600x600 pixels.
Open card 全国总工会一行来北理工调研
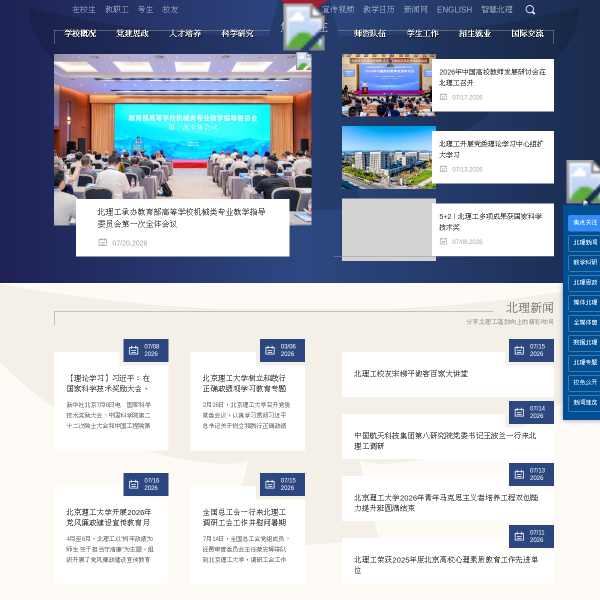click(244, 517)
